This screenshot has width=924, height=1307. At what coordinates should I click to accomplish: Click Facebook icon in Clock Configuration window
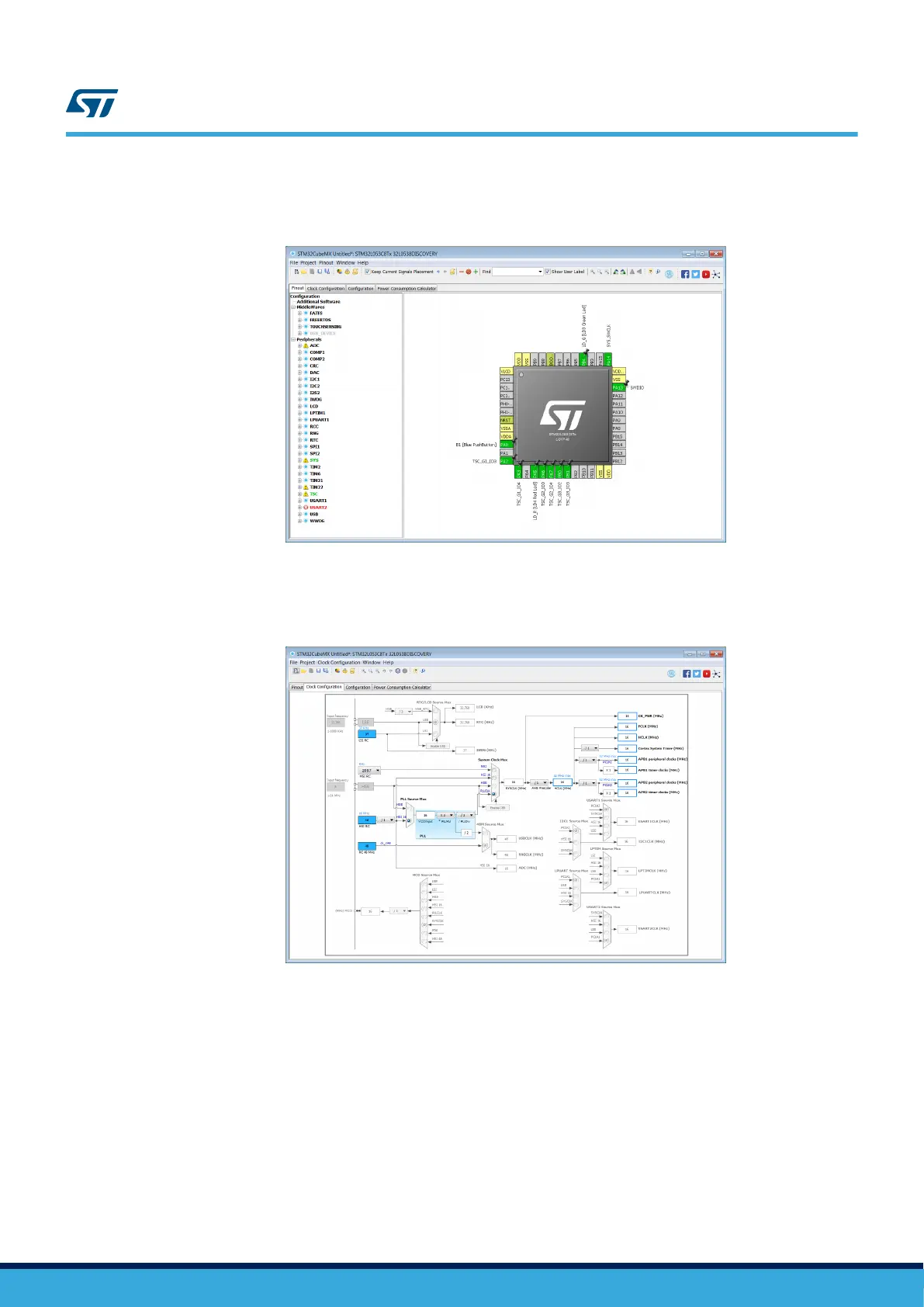coord(686,674)
